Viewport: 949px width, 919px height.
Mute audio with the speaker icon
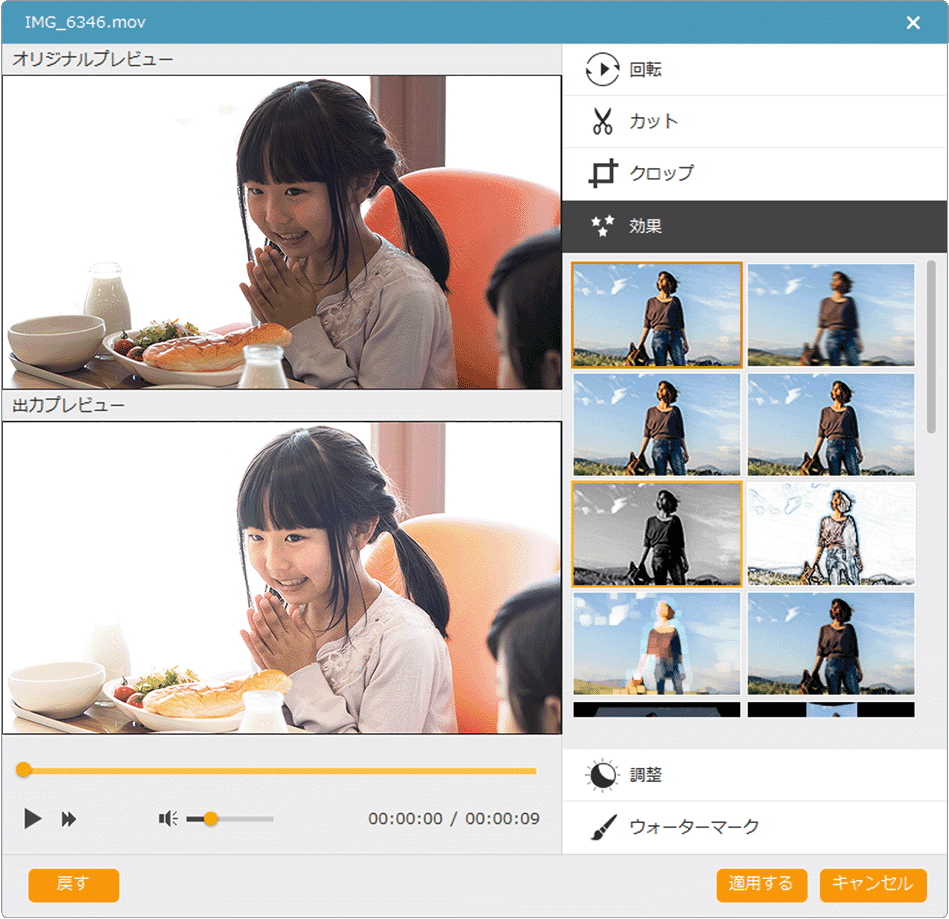click(x=168, y=819)
